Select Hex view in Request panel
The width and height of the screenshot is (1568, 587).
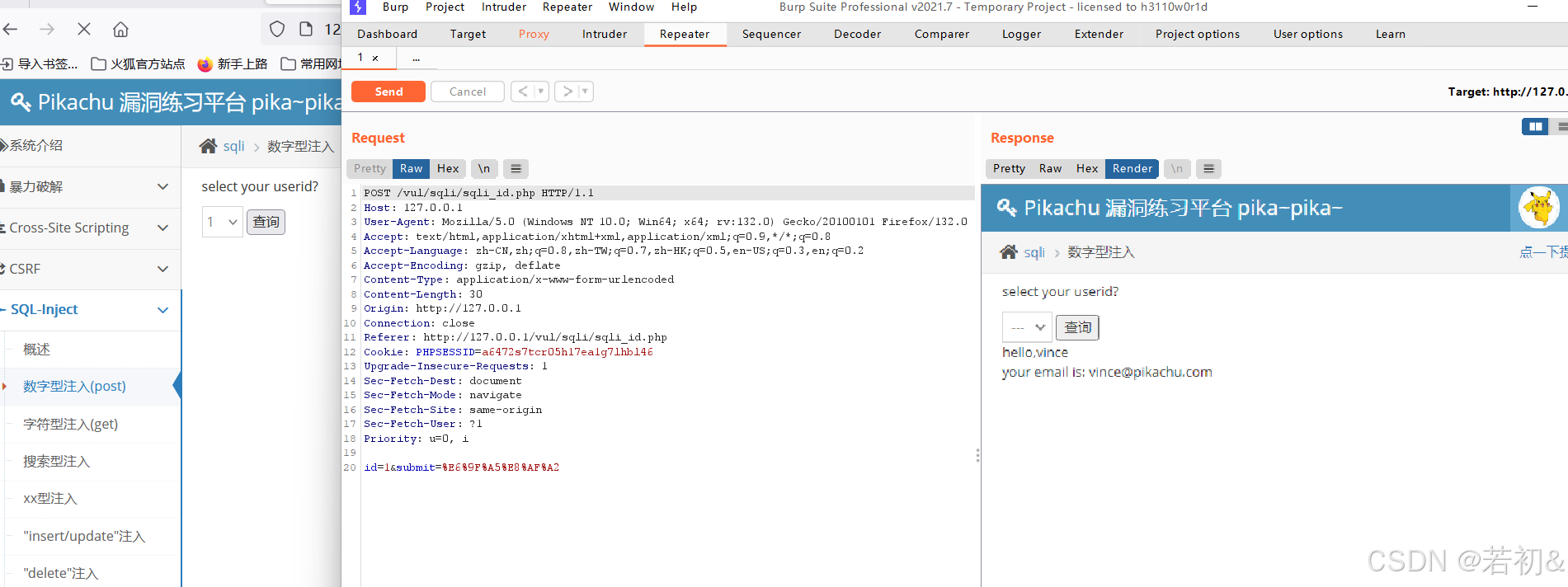448,168
